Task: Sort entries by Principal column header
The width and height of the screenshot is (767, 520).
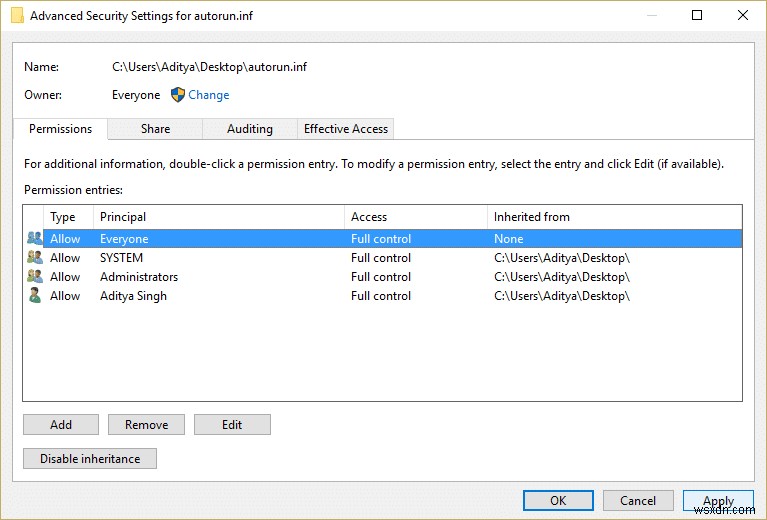Action: [x=218, y=217]
